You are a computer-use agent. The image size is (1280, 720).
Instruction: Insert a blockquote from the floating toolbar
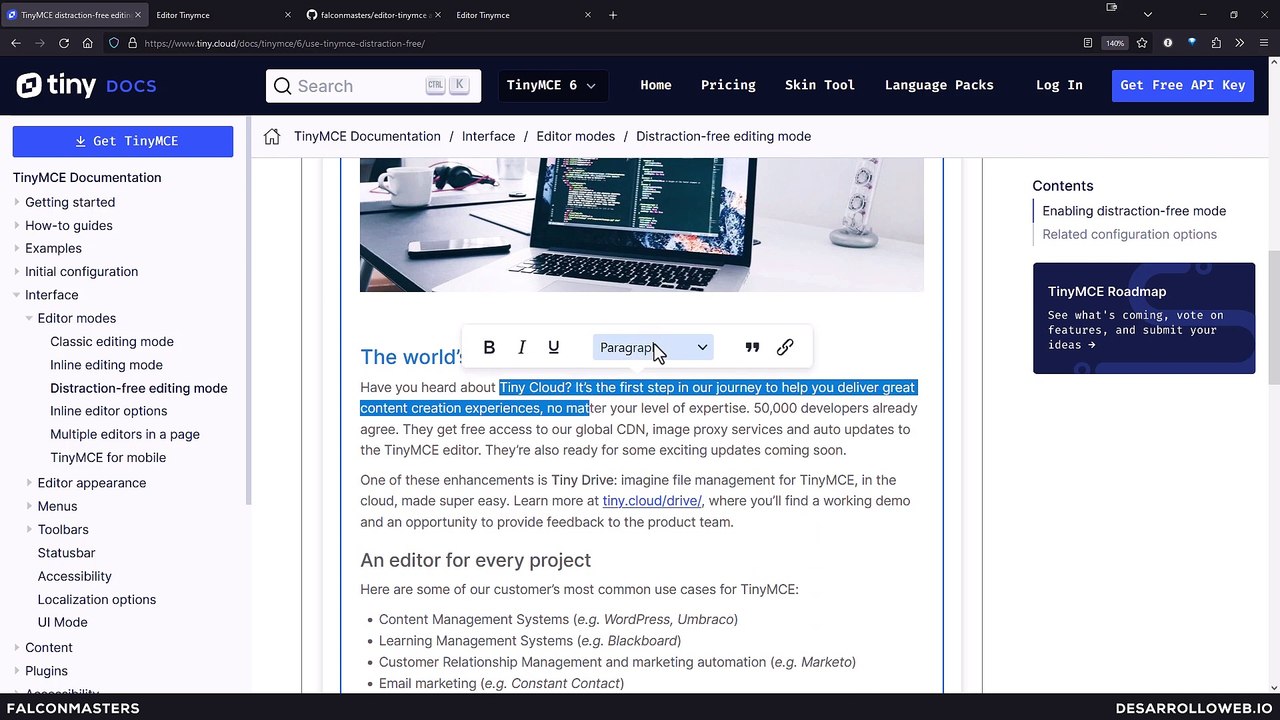[x=752, y=347]
